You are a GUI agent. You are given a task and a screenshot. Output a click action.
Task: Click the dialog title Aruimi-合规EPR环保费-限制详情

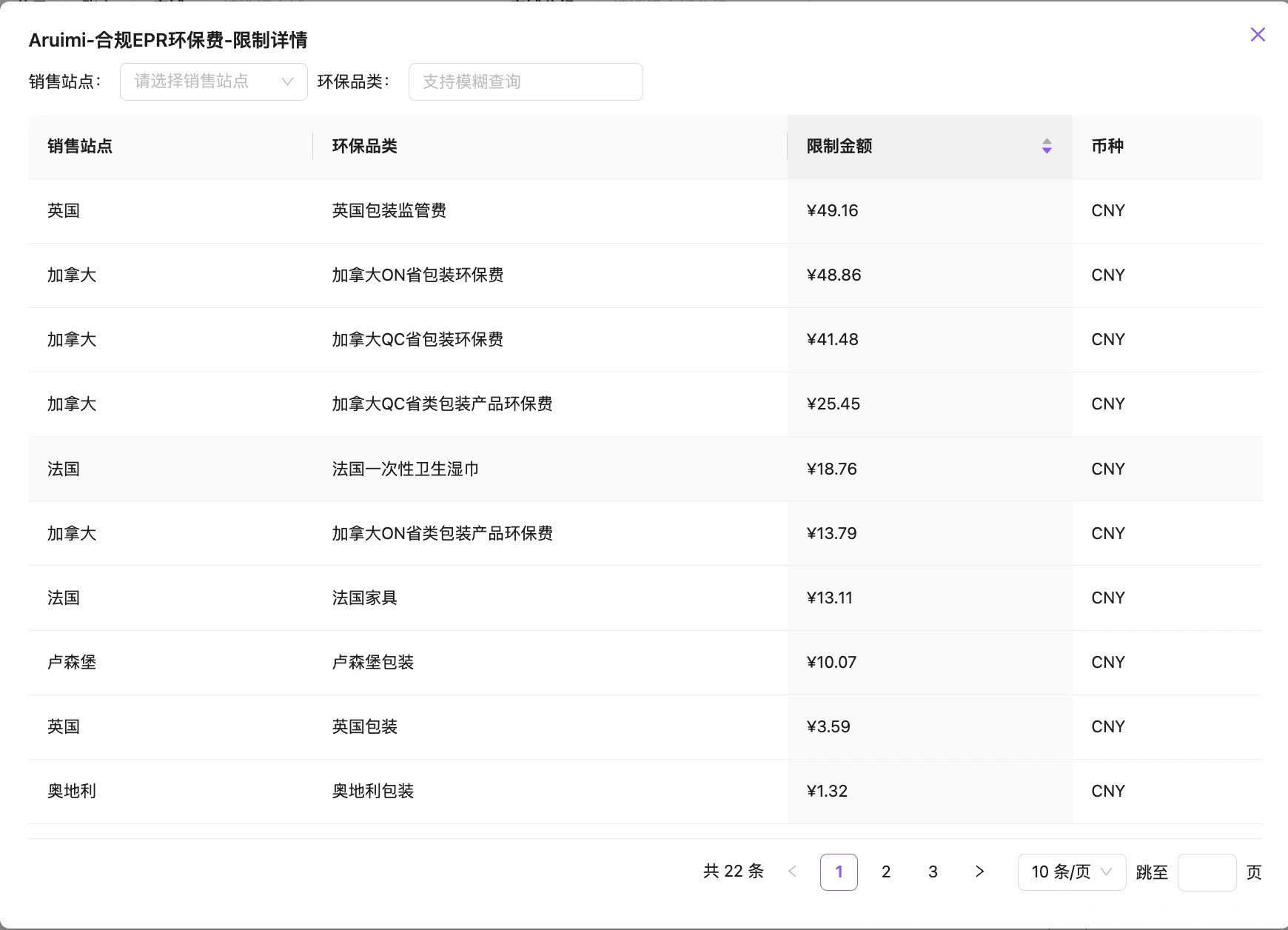[168, 40]
